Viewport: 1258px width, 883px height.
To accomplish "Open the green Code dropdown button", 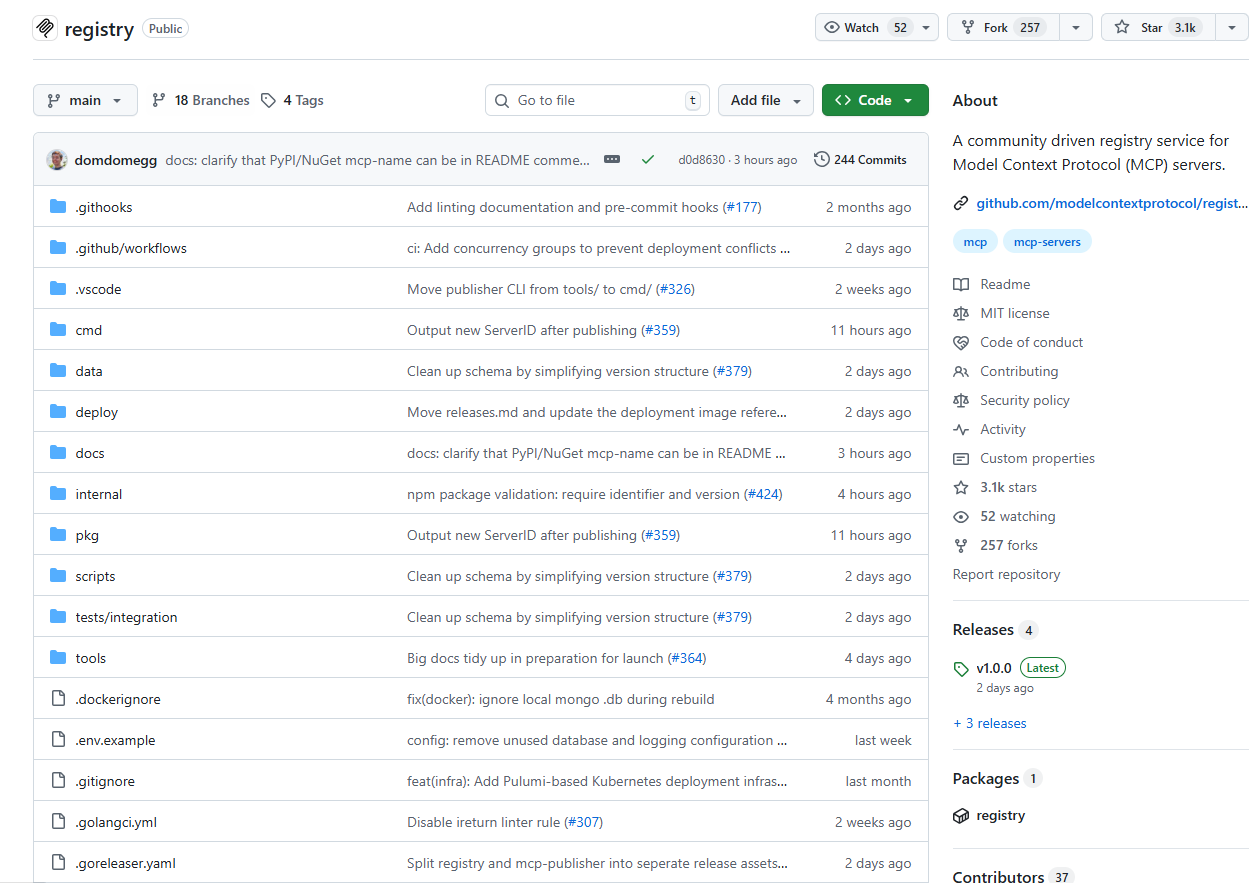I will [875, 100].
